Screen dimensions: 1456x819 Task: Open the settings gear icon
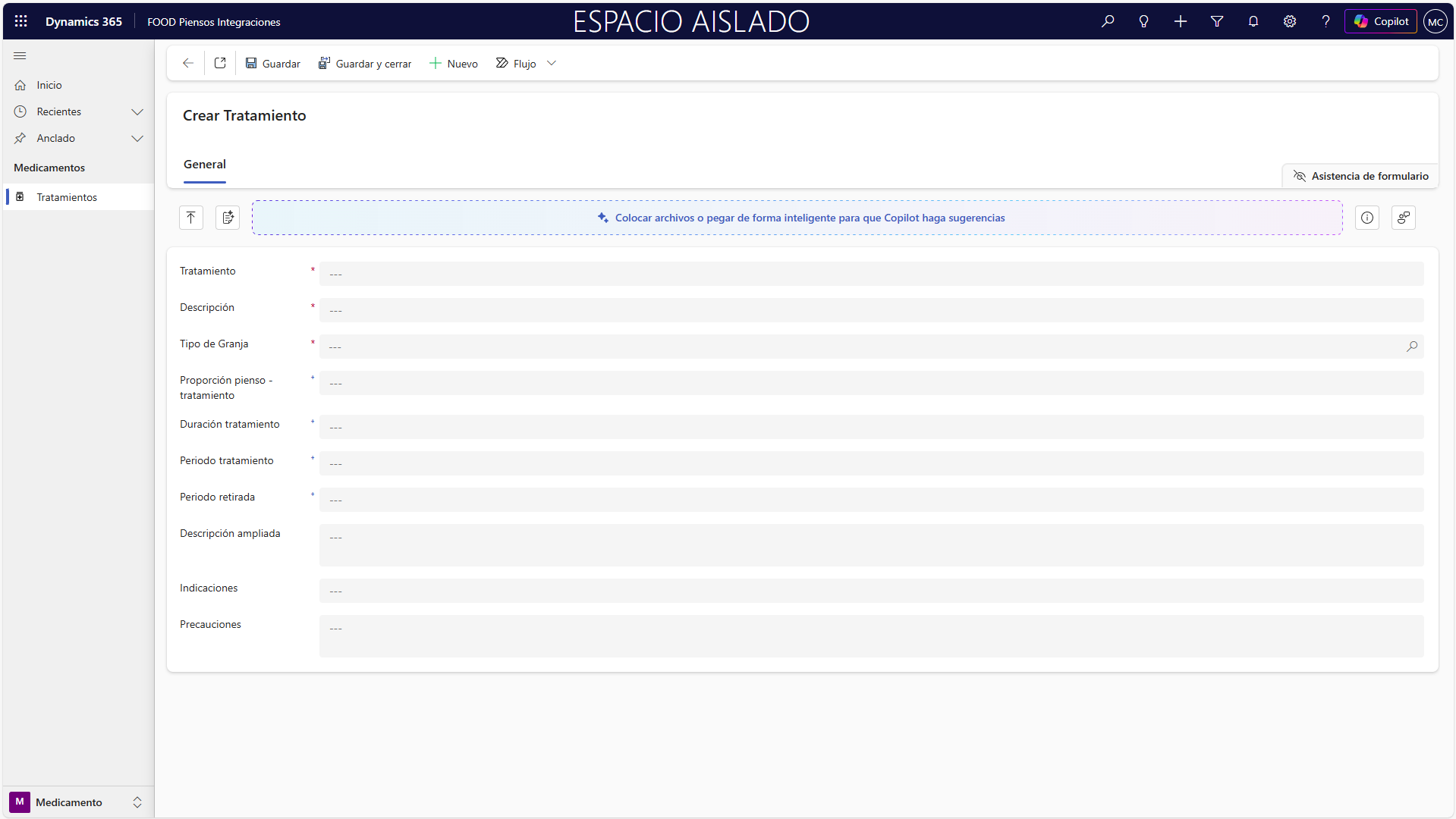[1290, 21]
